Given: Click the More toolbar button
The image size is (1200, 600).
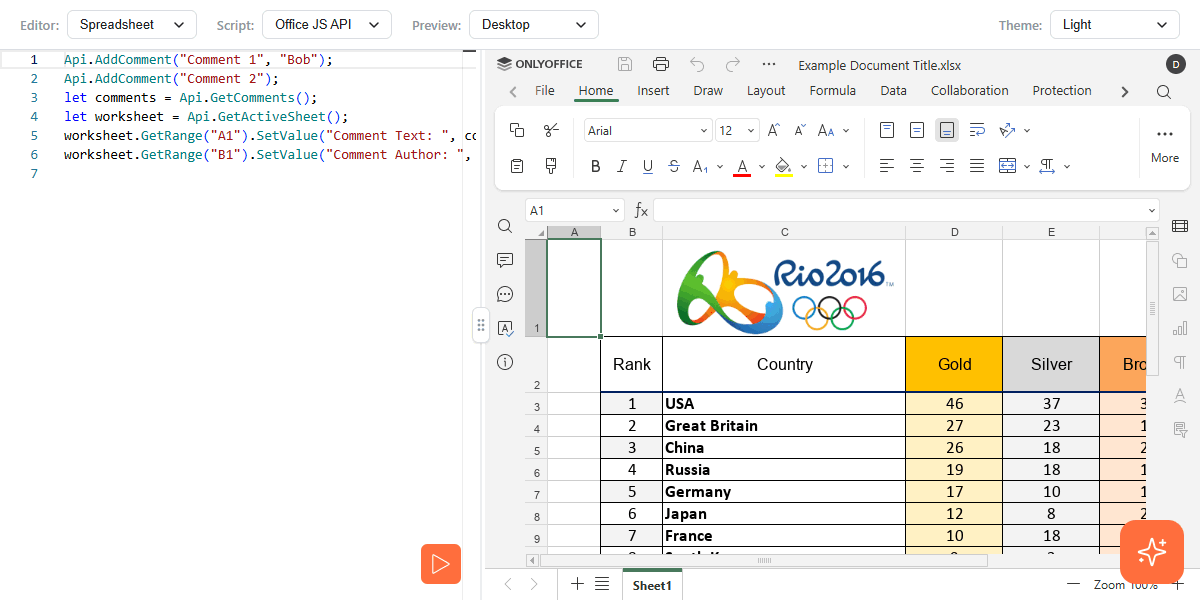Looking at the screenshot, I should point(1164,144).
